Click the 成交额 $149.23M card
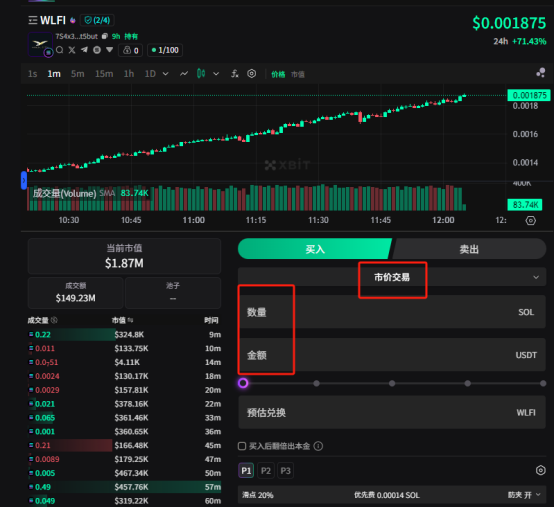The width and height of the screenshot is (554, 508). coord(76,293)
